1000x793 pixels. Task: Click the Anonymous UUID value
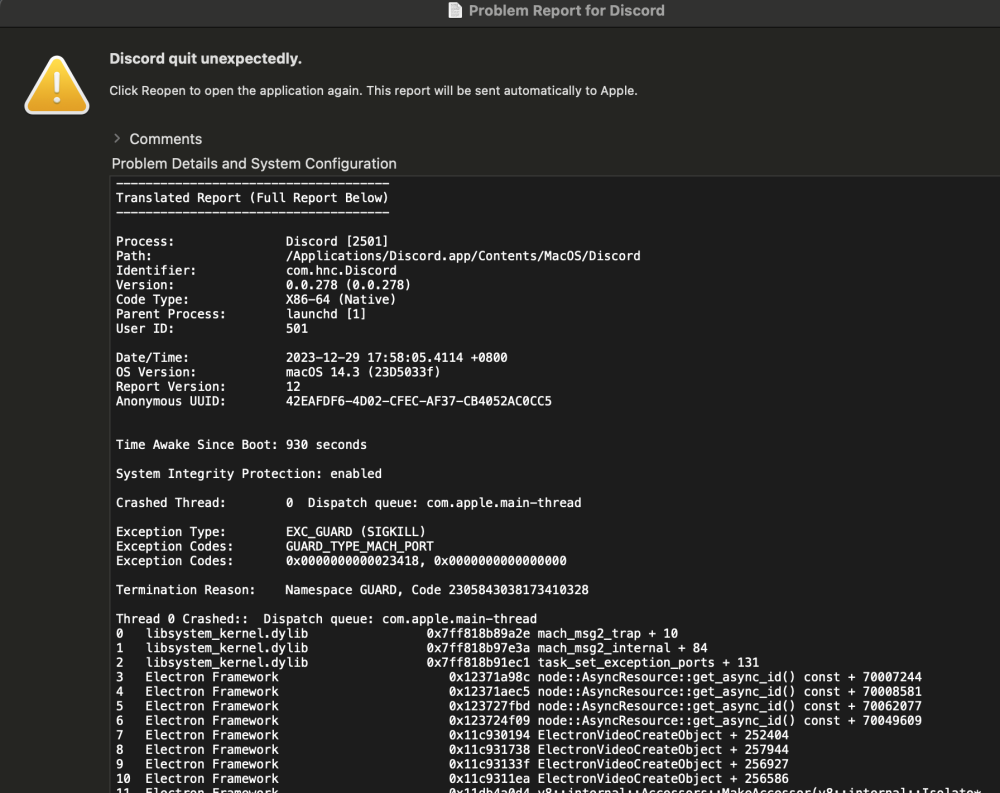(418, 401)
